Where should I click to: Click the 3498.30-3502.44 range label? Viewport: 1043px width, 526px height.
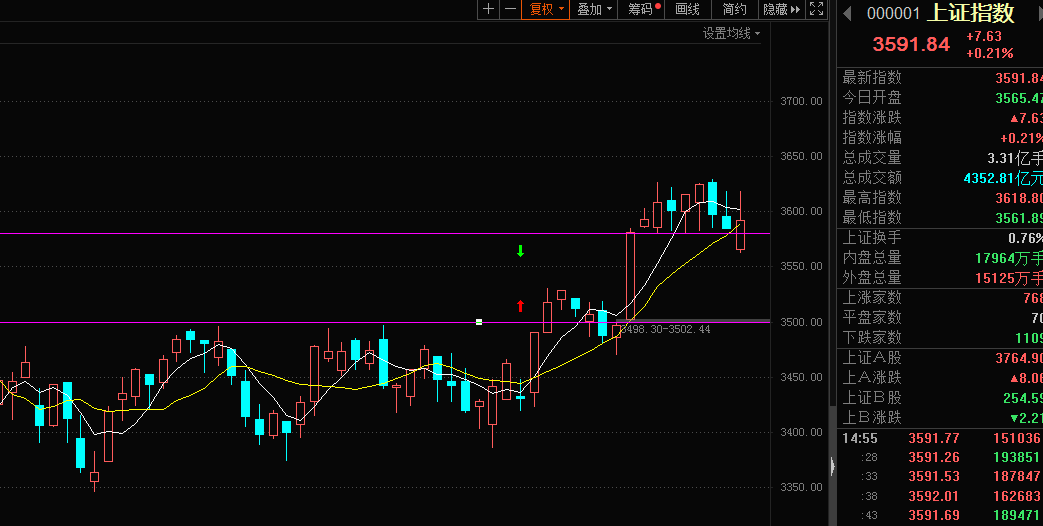tap(665, 329)
